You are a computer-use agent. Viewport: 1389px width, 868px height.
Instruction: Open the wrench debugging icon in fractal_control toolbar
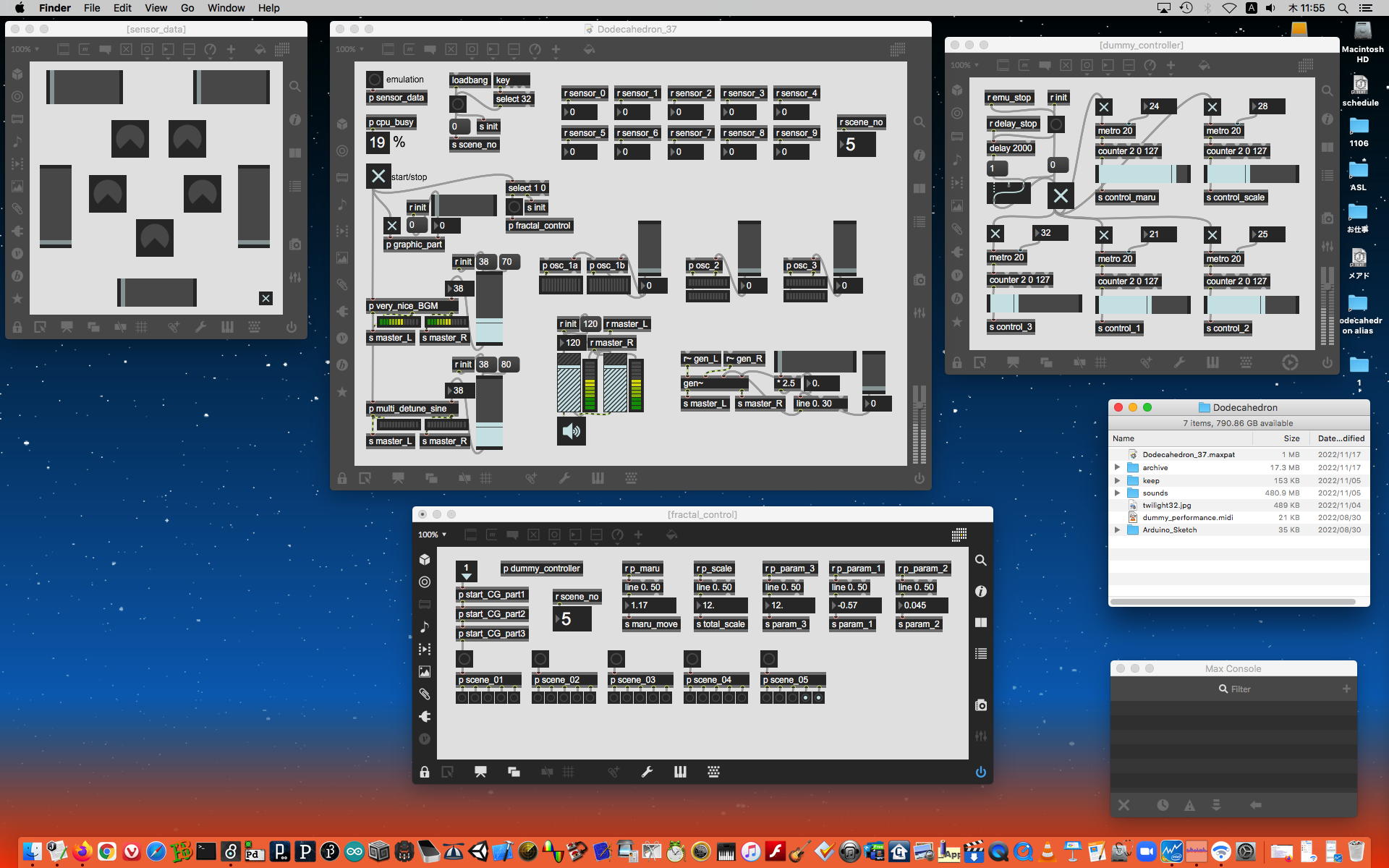point(647,772)
